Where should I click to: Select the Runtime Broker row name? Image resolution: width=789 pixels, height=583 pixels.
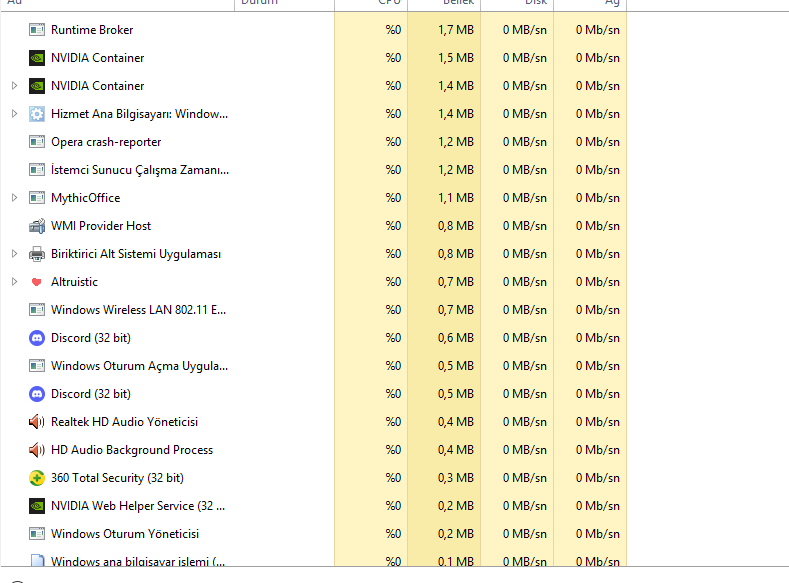(92, 30)
